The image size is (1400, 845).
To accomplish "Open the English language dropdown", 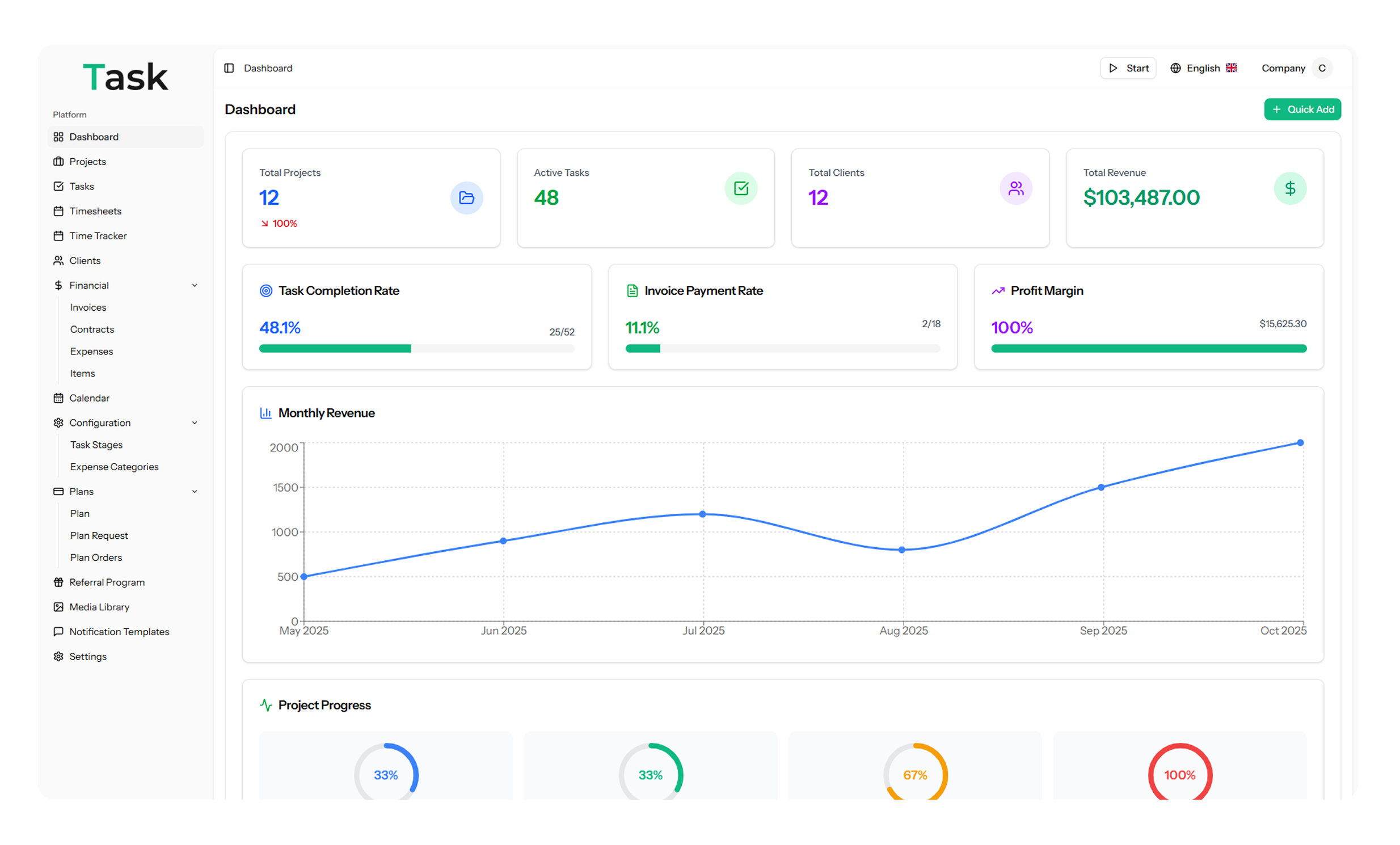I will coord(1203,68).
